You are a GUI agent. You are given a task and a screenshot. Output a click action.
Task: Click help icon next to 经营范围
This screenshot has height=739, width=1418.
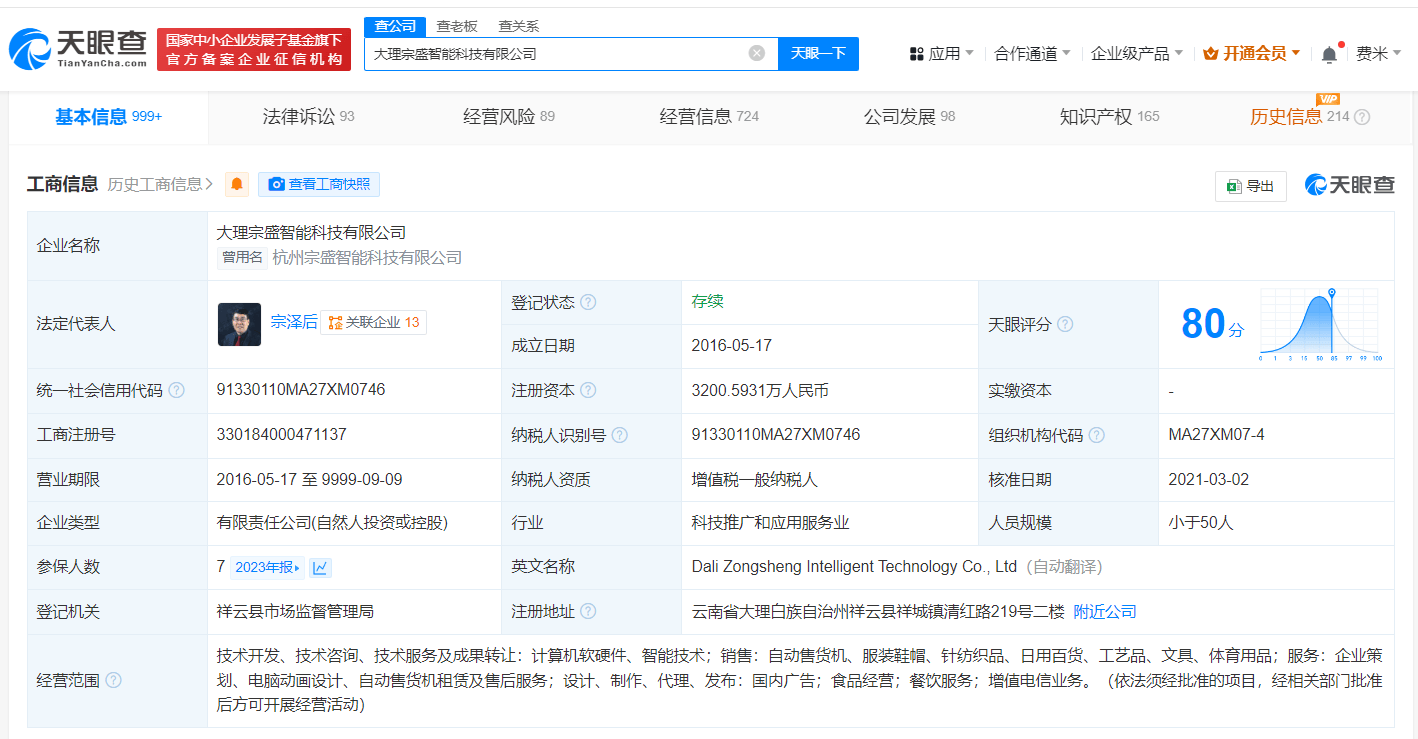[114, 680]
